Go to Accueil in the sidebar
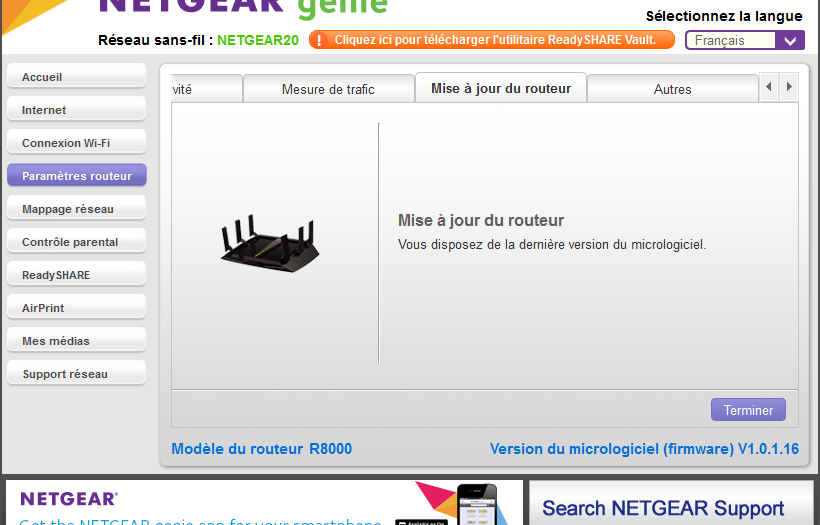The height and width of the screenshot is (525, 820). coord(76,77)
